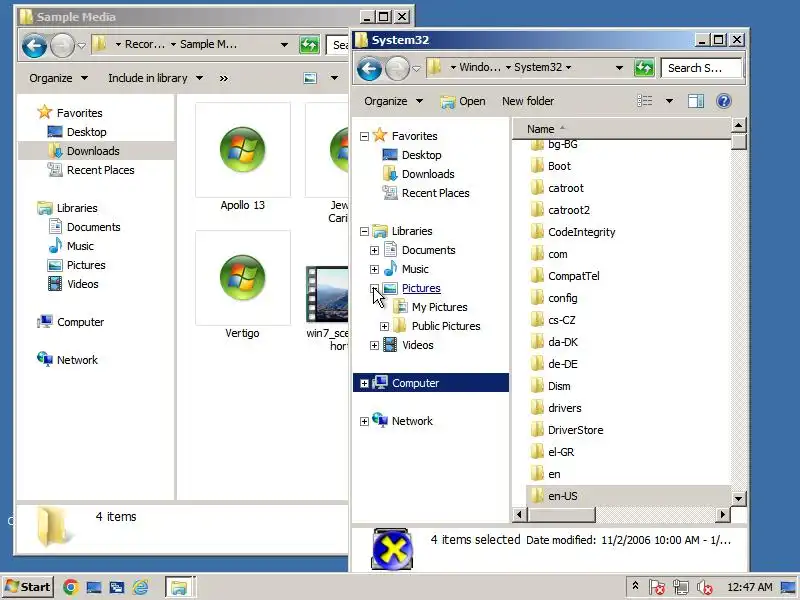The height and width of the screenshot is (600, 800).
Task: Click Back button in Sample Media window
Action: click(34, 45)
